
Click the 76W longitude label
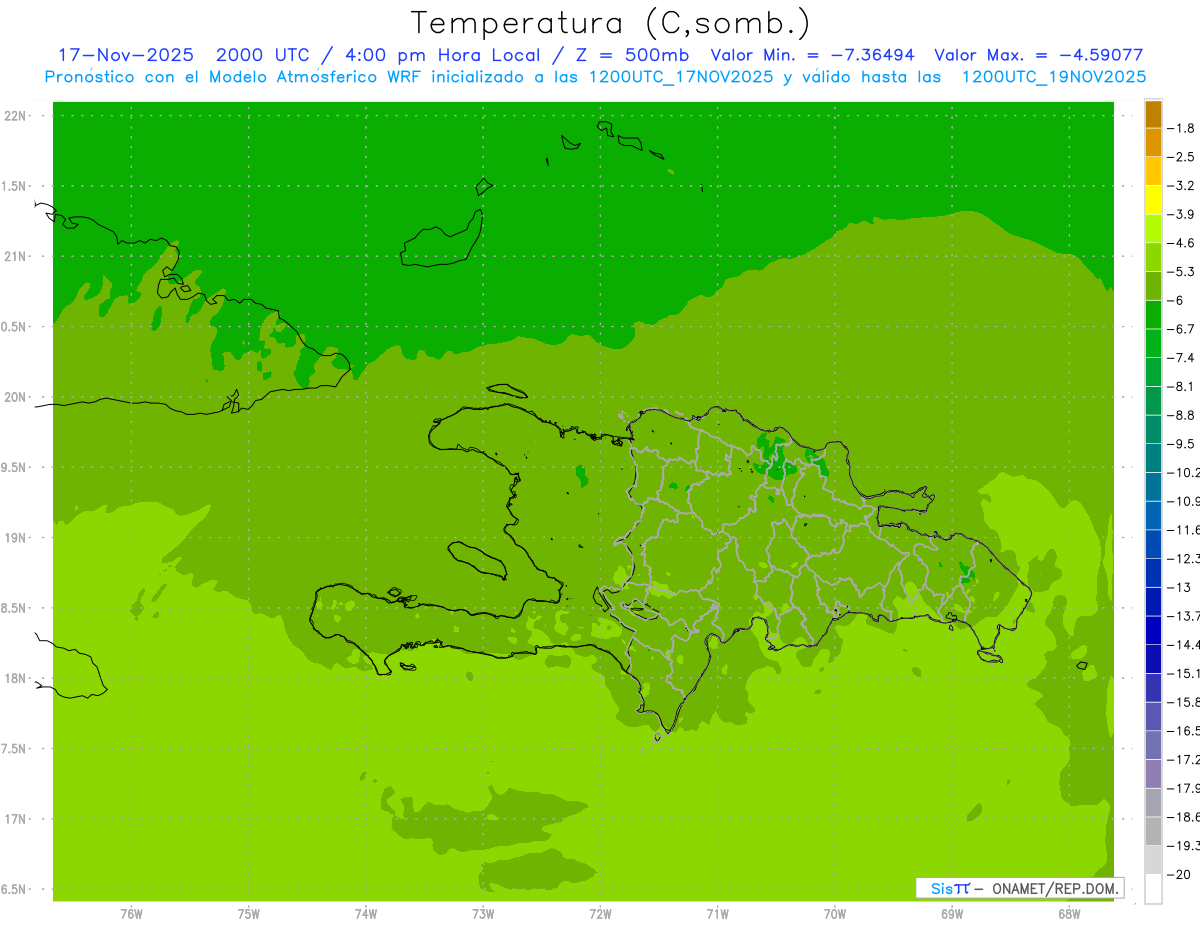click(131, 914)
